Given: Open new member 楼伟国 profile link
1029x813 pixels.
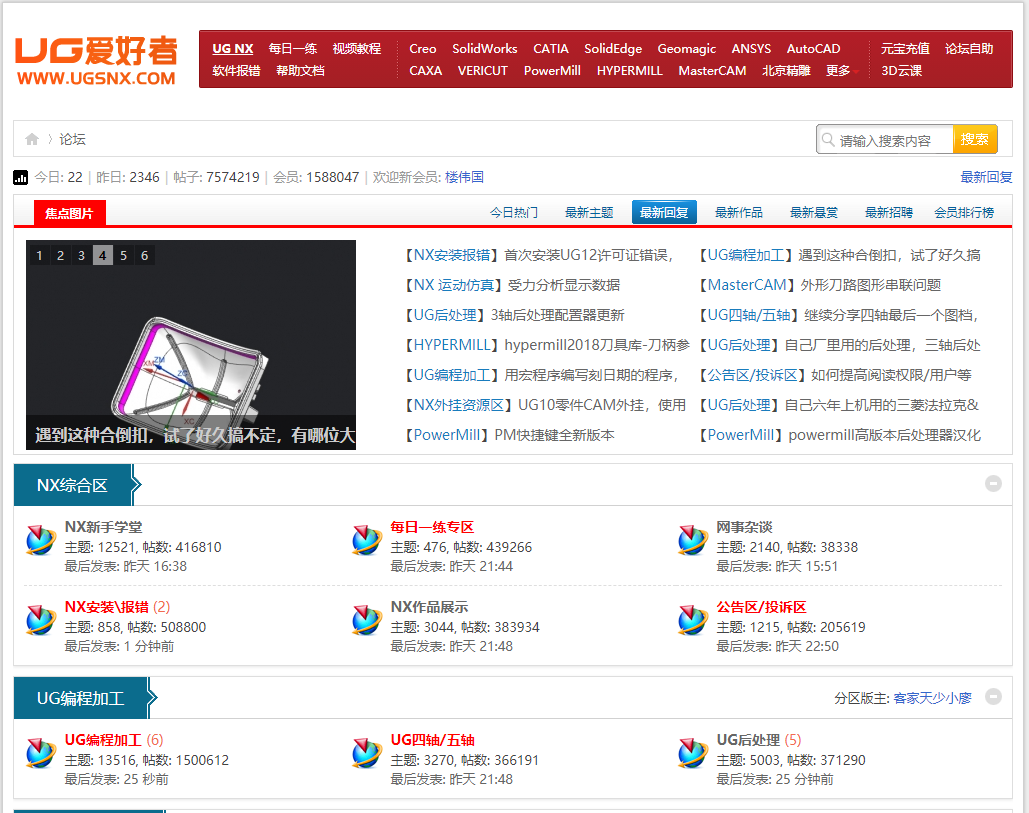Looking at the screenshot, I should 464,177.
